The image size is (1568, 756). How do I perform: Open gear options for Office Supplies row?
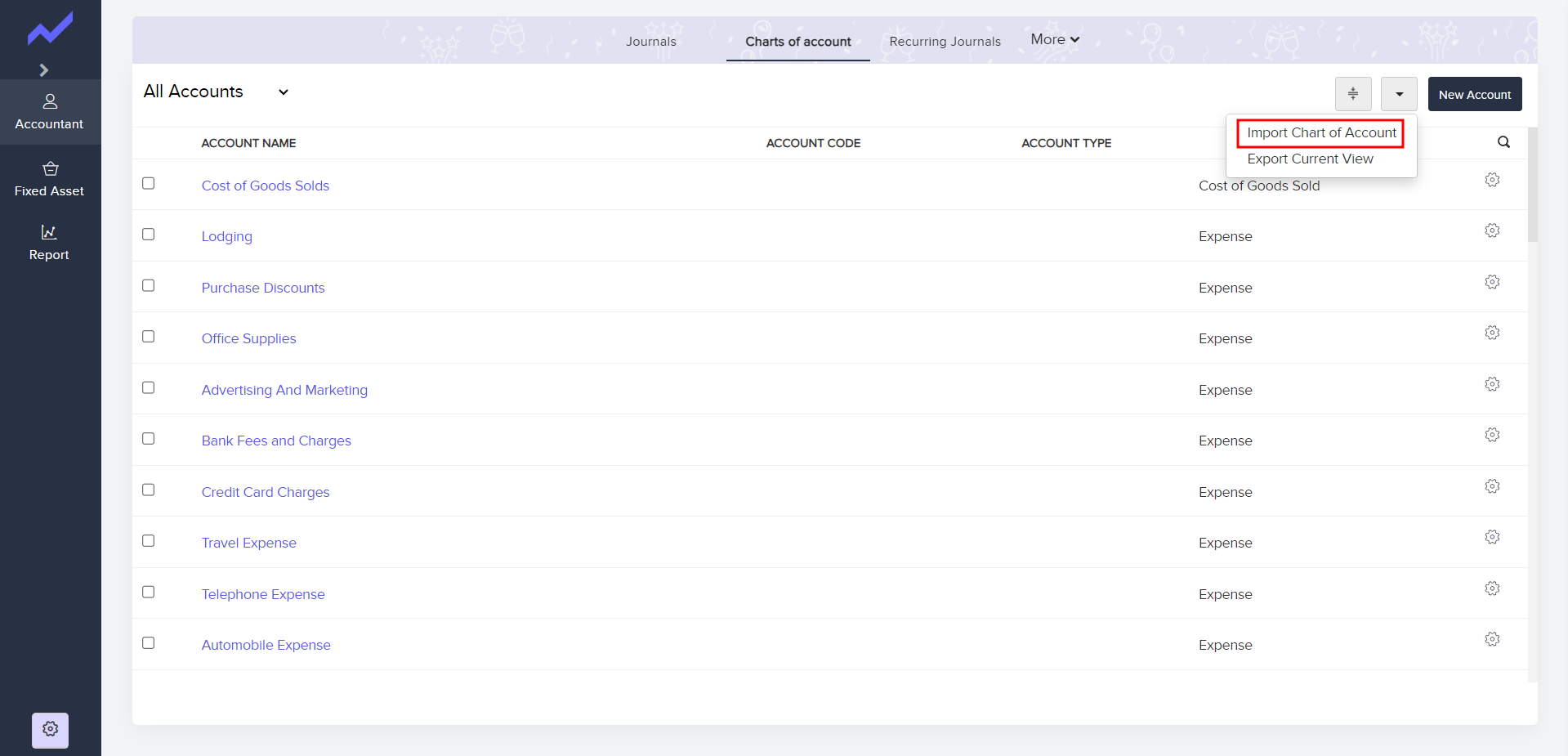point(1492,333)
